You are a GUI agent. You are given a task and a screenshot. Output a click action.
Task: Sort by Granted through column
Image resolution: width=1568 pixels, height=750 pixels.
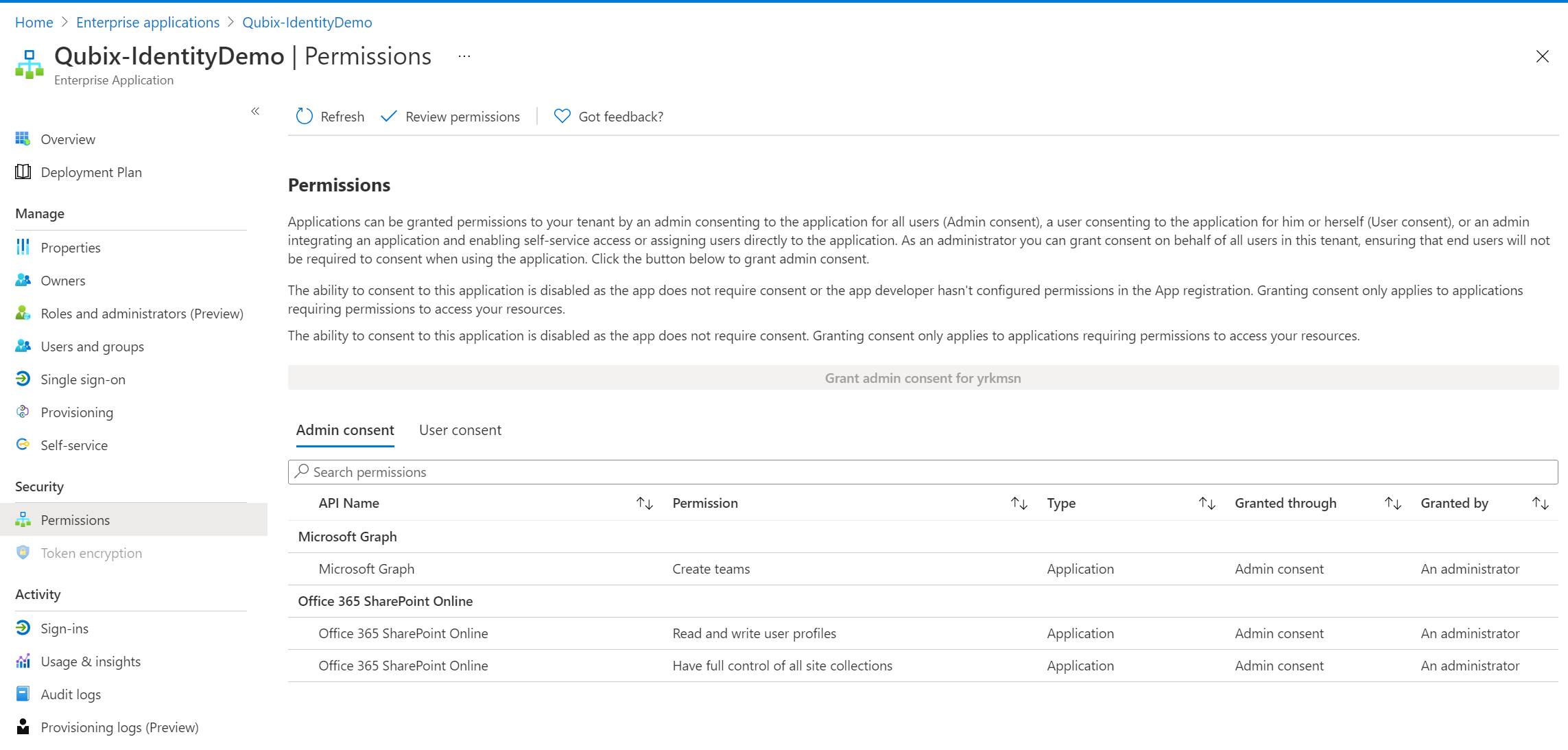[x=1392, y=503]
